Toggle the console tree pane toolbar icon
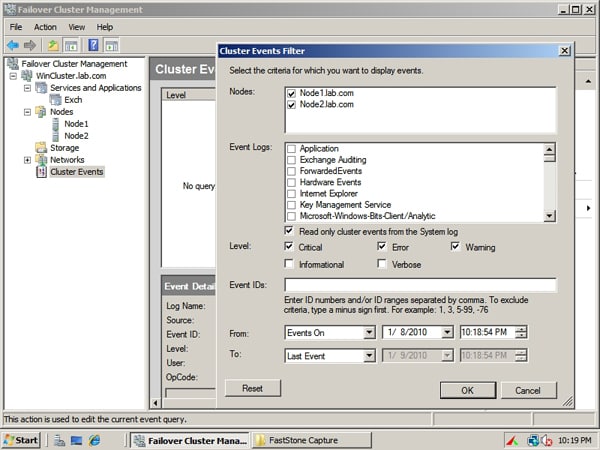600x450 pixels. [x=71, y=46]
